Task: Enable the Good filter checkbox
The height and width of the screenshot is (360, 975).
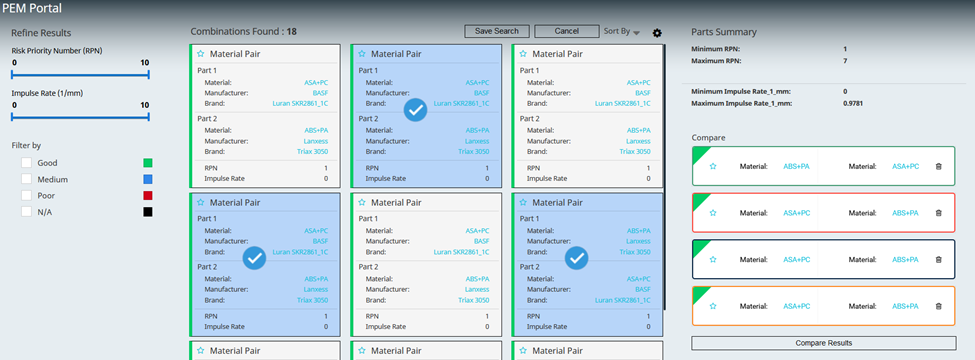Action: [26, 163]
